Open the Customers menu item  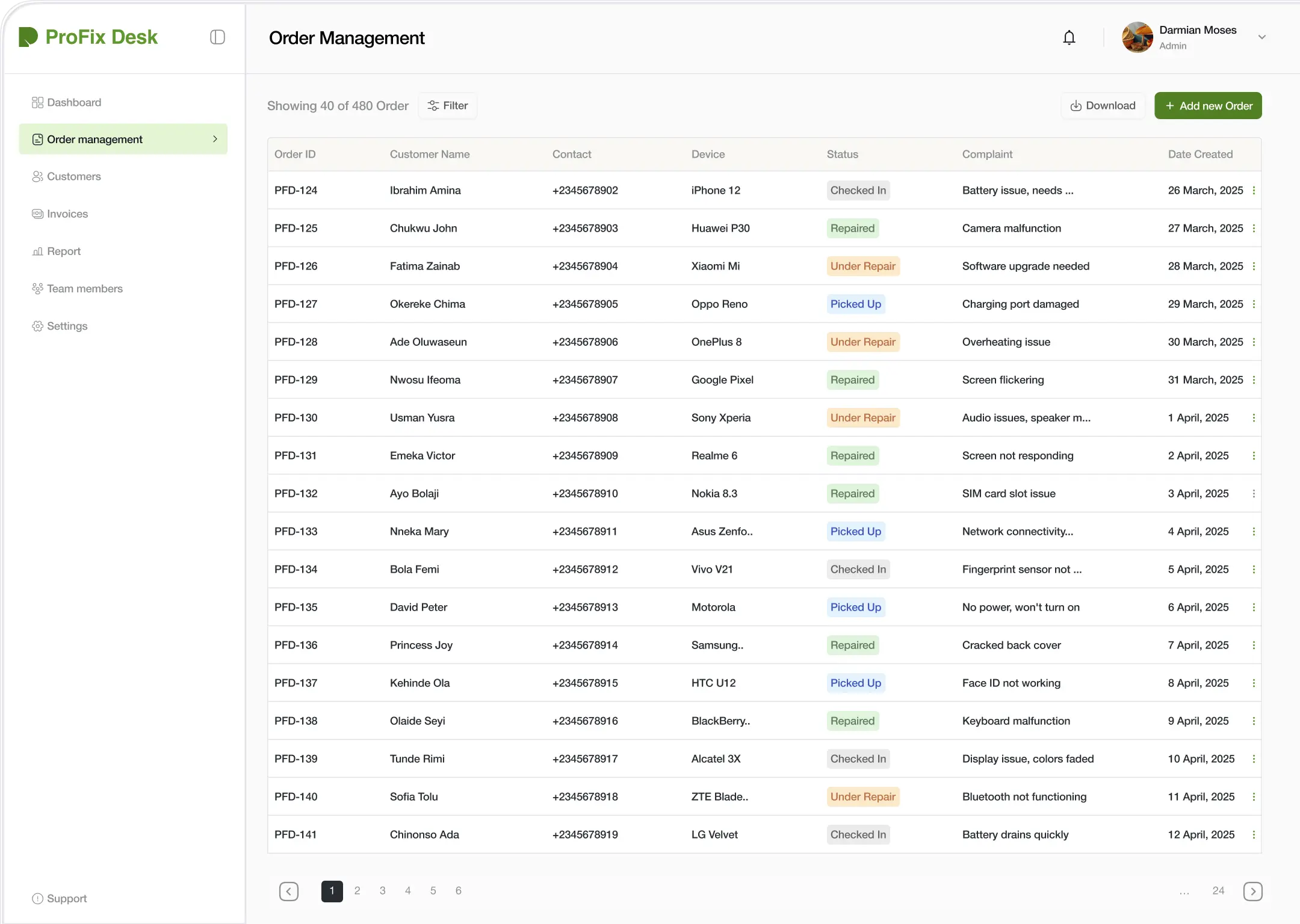pyautogui.click(x=66, y=176)
